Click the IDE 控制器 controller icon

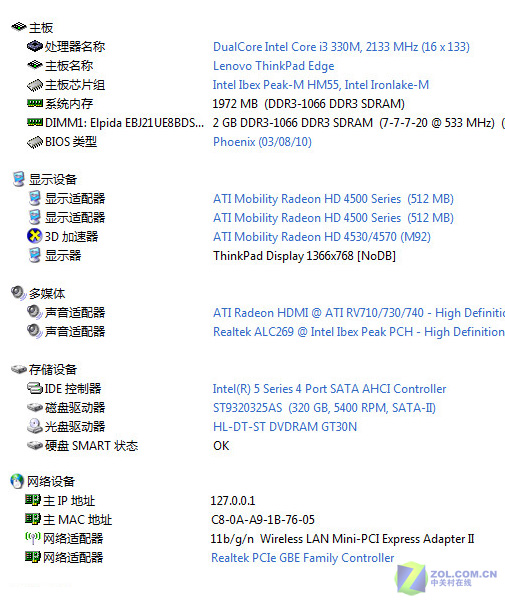coord(34,388)
